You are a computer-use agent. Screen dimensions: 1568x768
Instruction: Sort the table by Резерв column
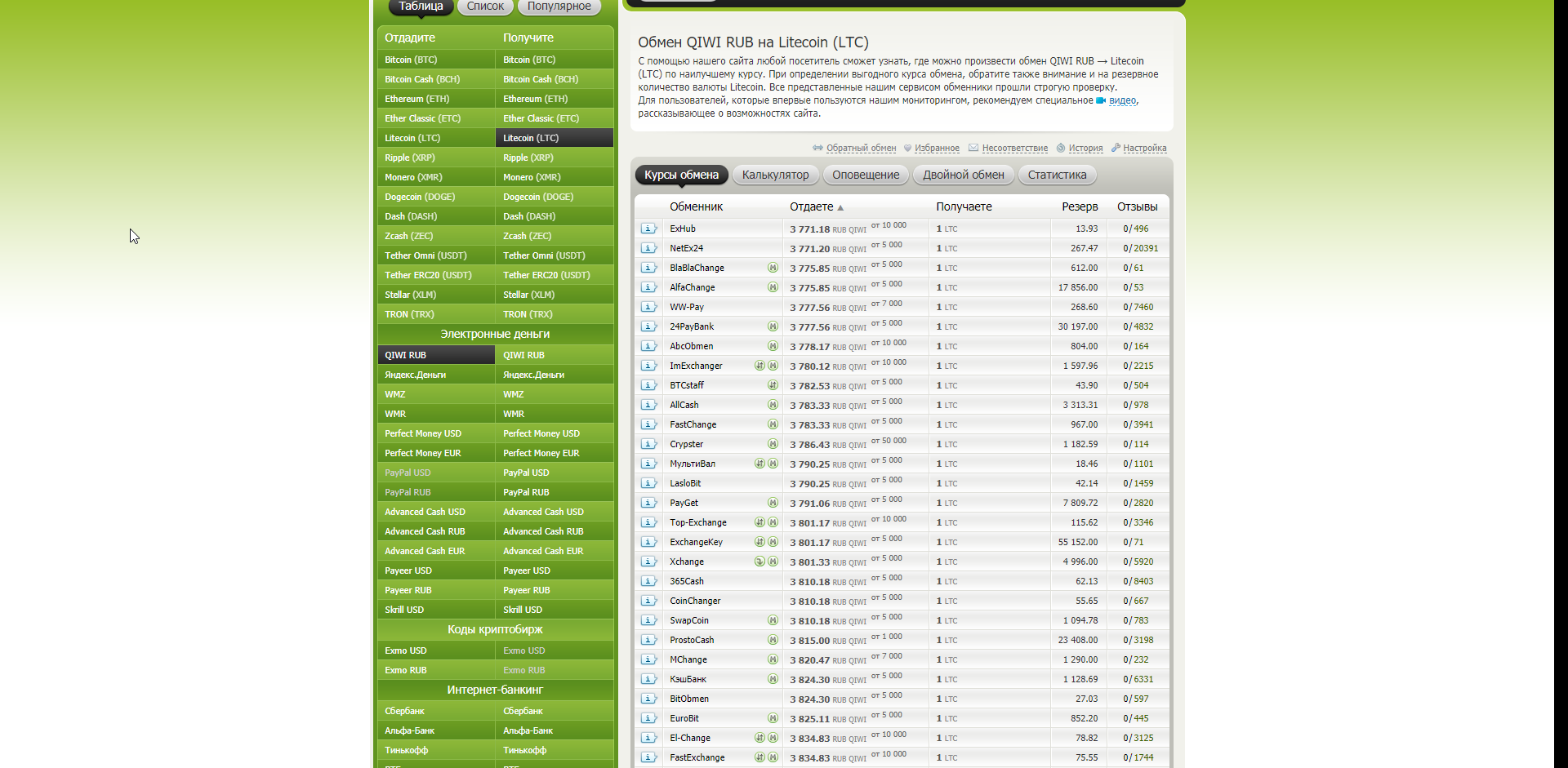[1079, 206]
